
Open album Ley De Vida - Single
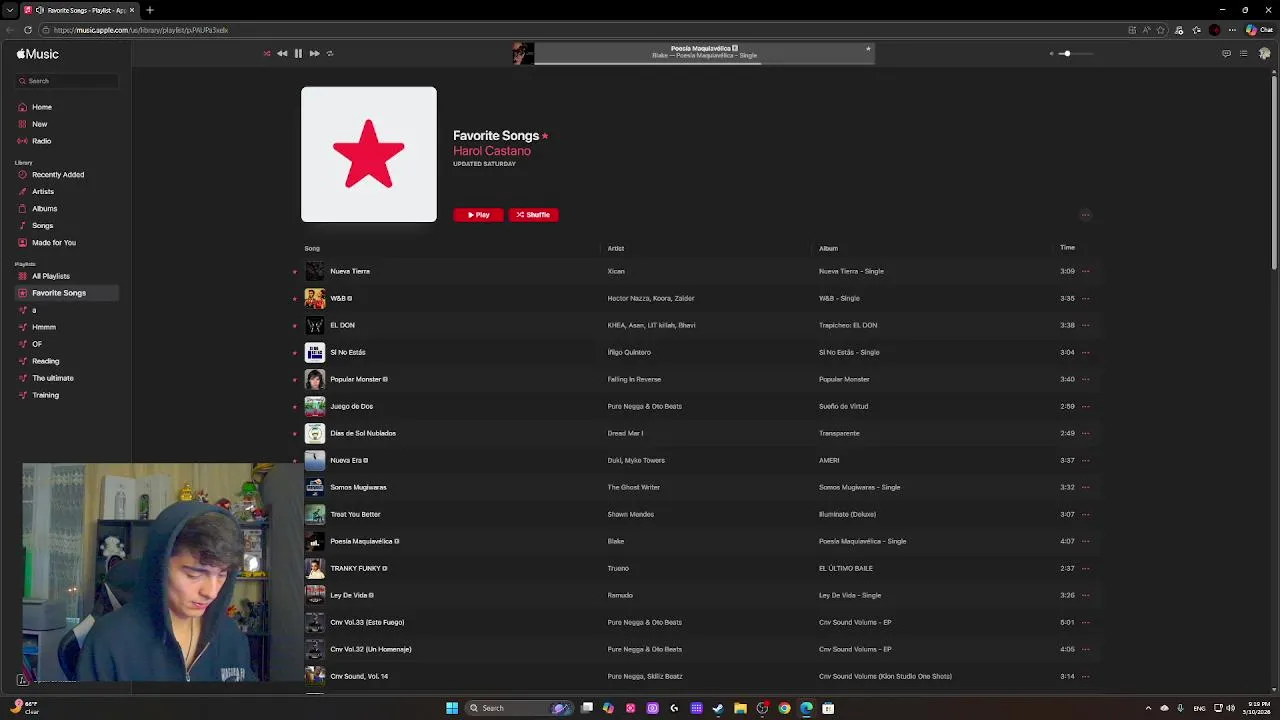(x=850, y=595)
